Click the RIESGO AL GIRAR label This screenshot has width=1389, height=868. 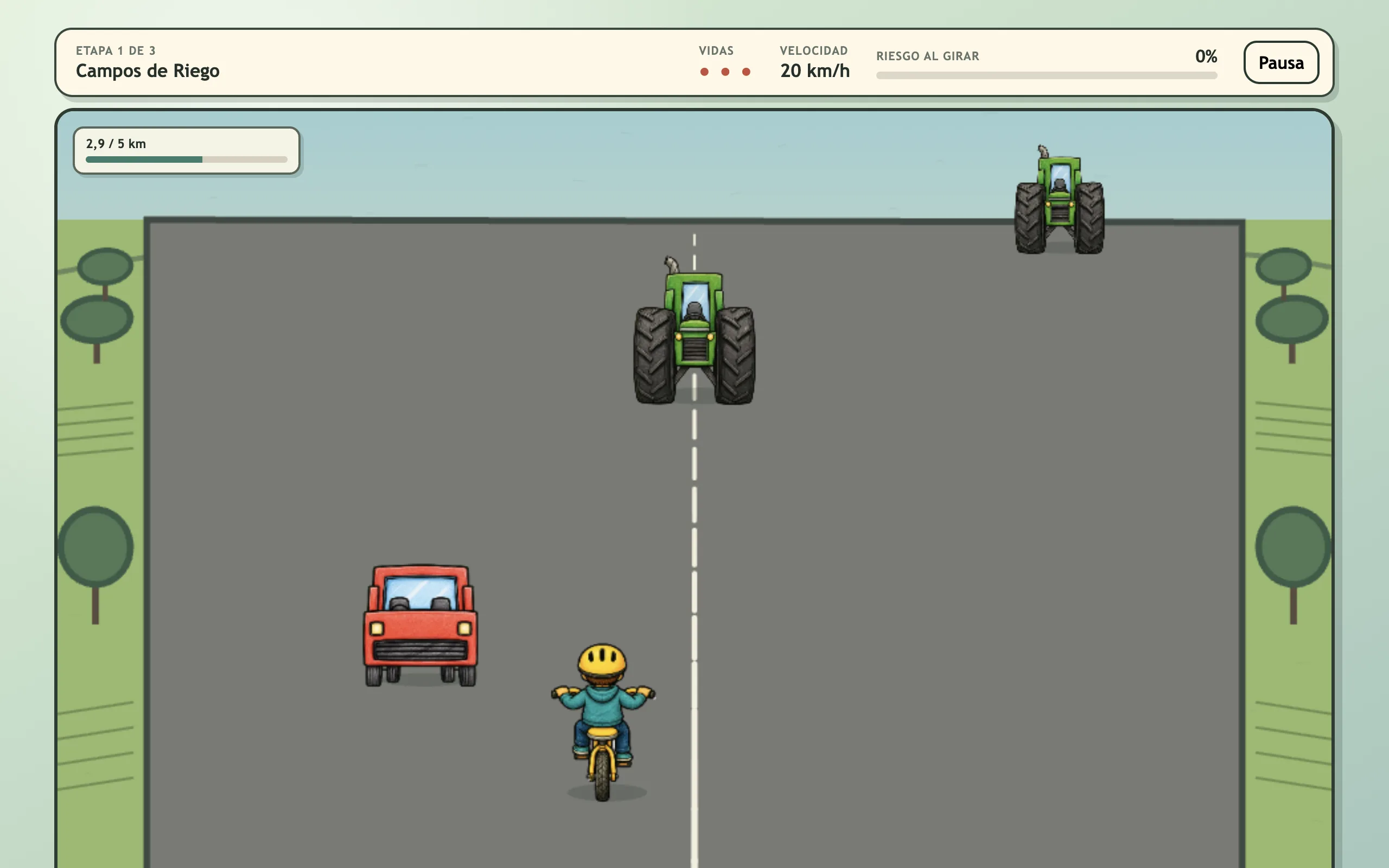pyautogui.click(x=927, y=56)
